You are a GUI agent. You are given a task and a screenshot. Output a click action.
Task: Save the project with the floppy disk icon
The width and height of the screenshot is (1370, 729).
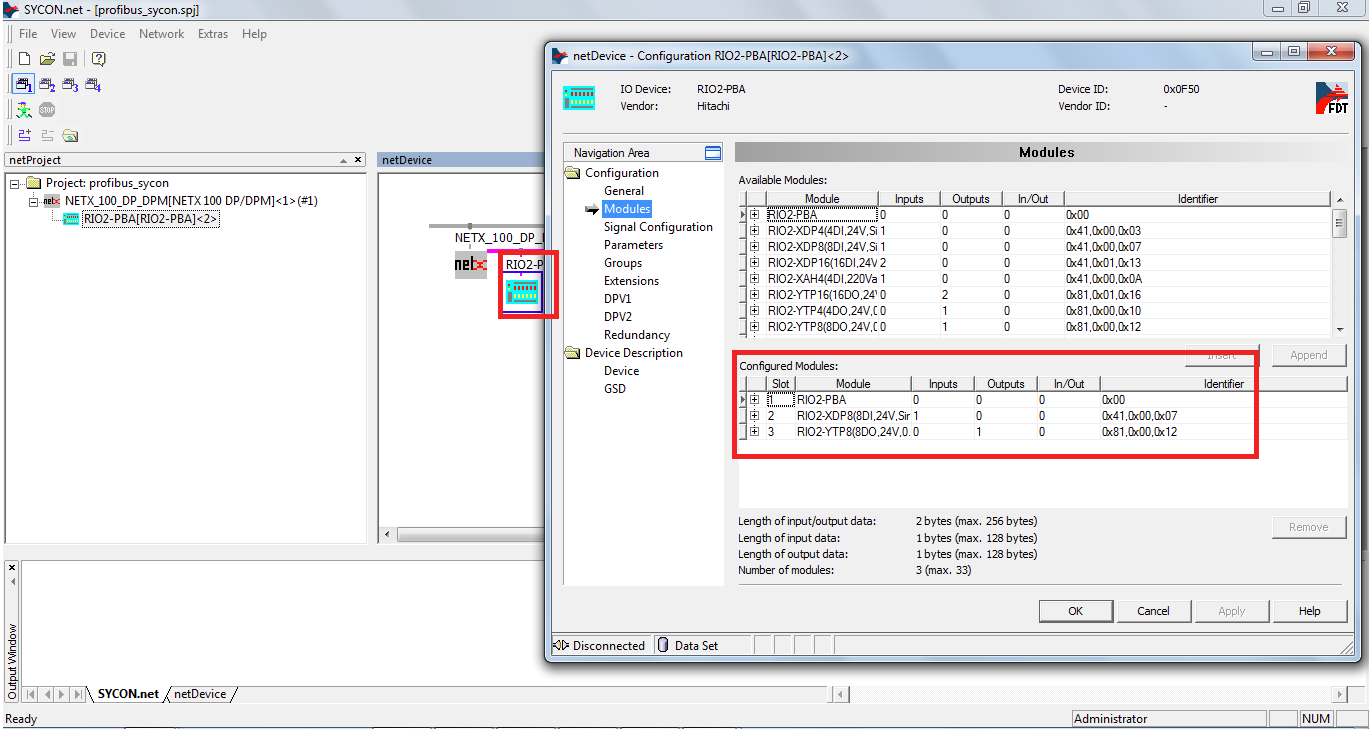click(x=70, y=59)
